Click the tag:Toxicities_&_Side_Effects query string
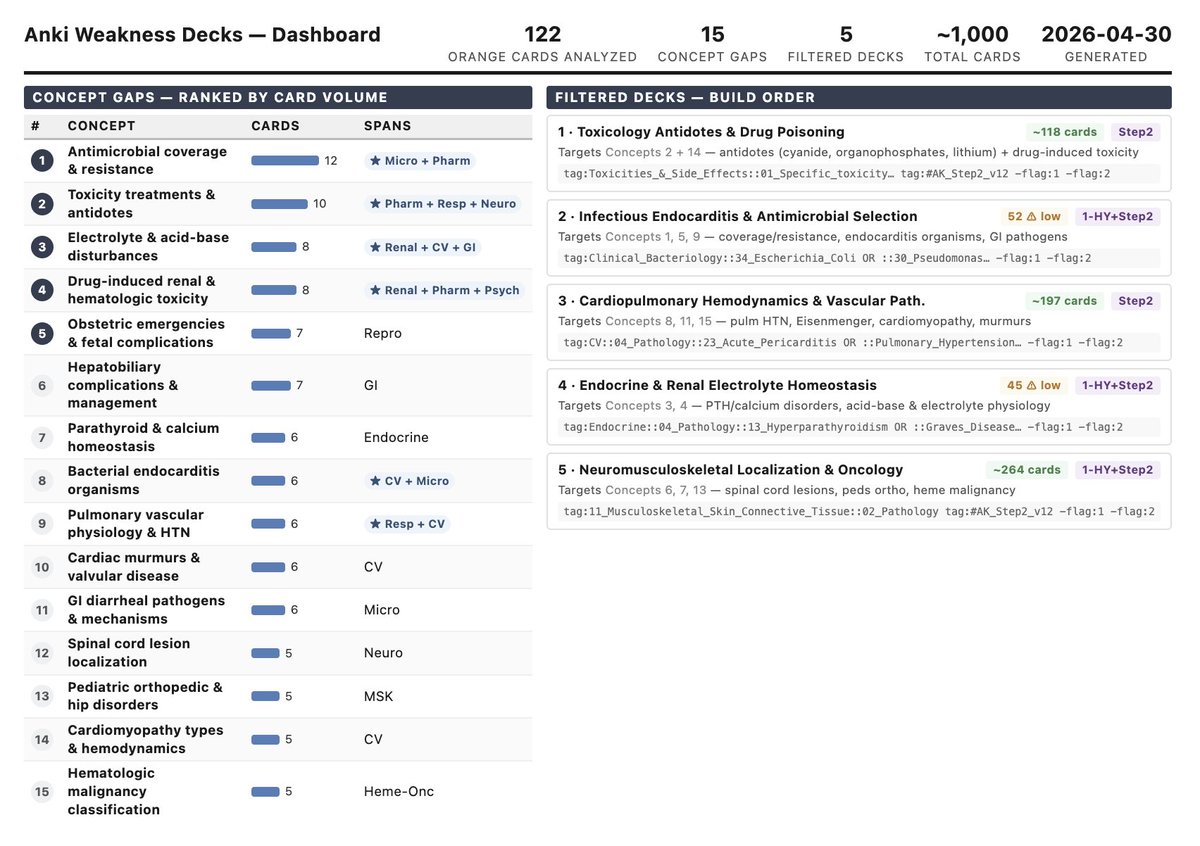The image size is (1200, 846). 859,174
